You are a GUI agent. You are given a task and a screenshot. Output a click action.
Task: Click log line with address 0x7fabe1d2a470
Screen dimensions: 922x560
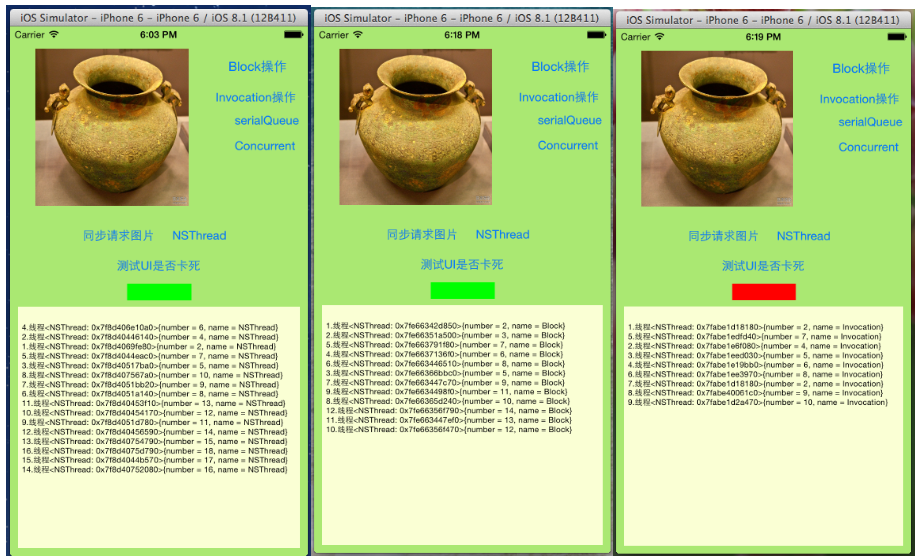click(758, 402)
